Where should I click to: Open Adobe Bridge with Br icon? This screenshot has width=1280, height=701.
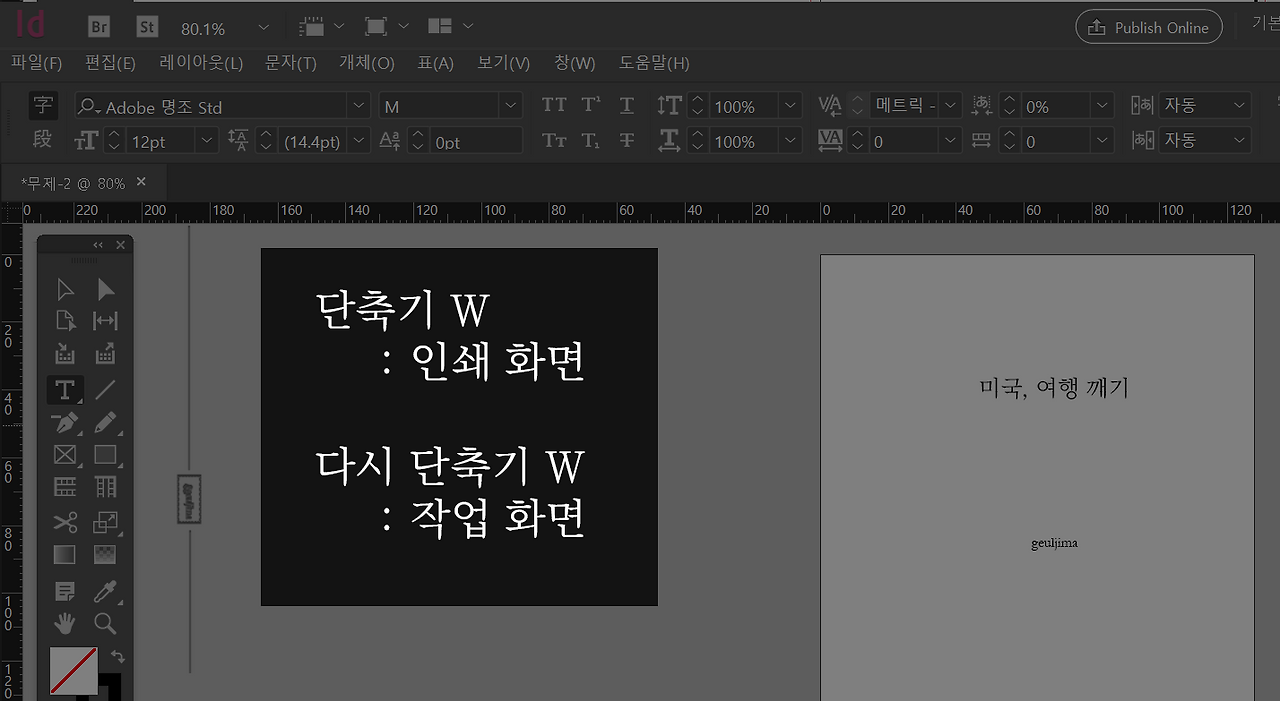99,27
